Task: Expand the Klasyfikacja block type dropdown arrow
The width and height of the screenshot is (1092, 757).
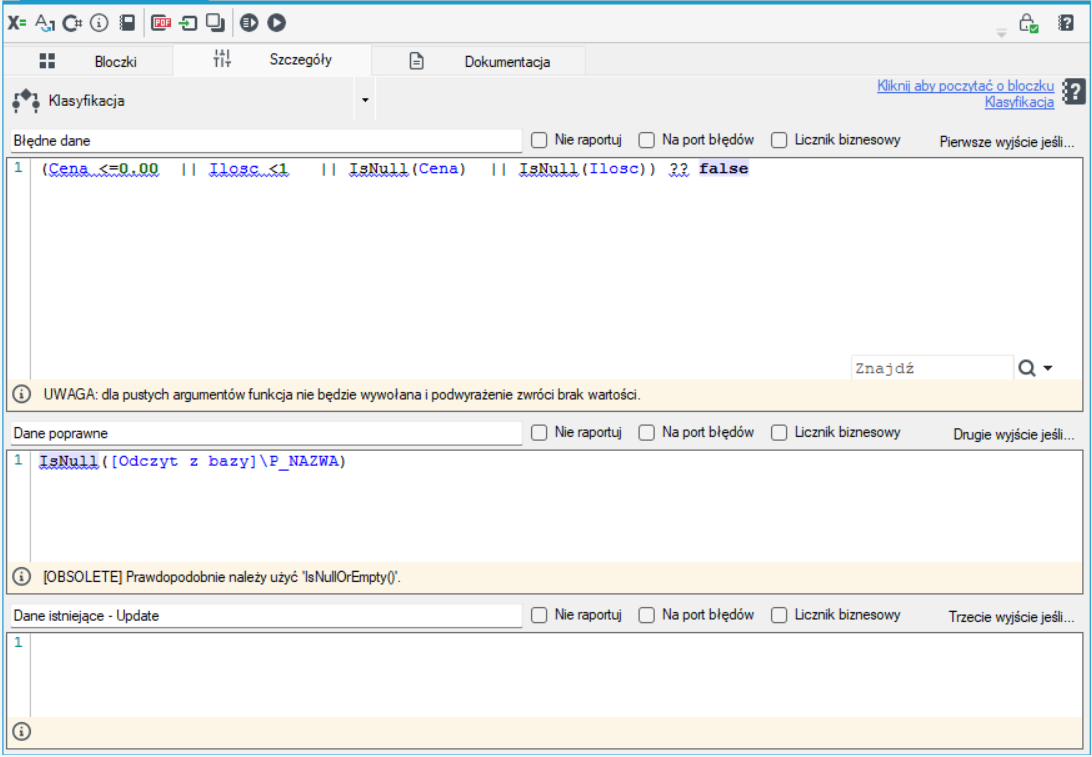Action: [365, 100]
